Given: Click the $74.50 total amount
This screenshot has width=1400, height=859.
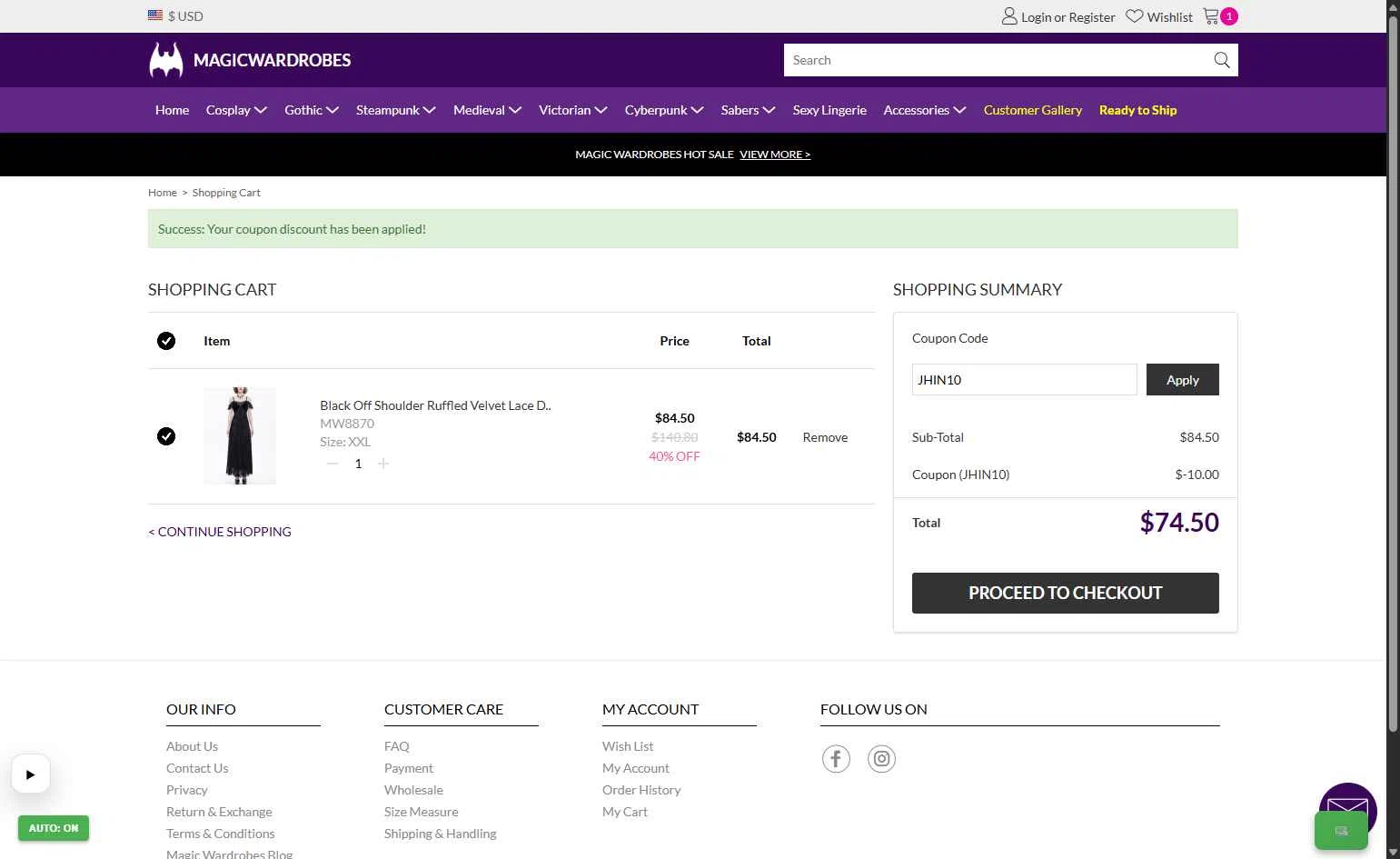Looking at the screenshot, I should 1179,523.
